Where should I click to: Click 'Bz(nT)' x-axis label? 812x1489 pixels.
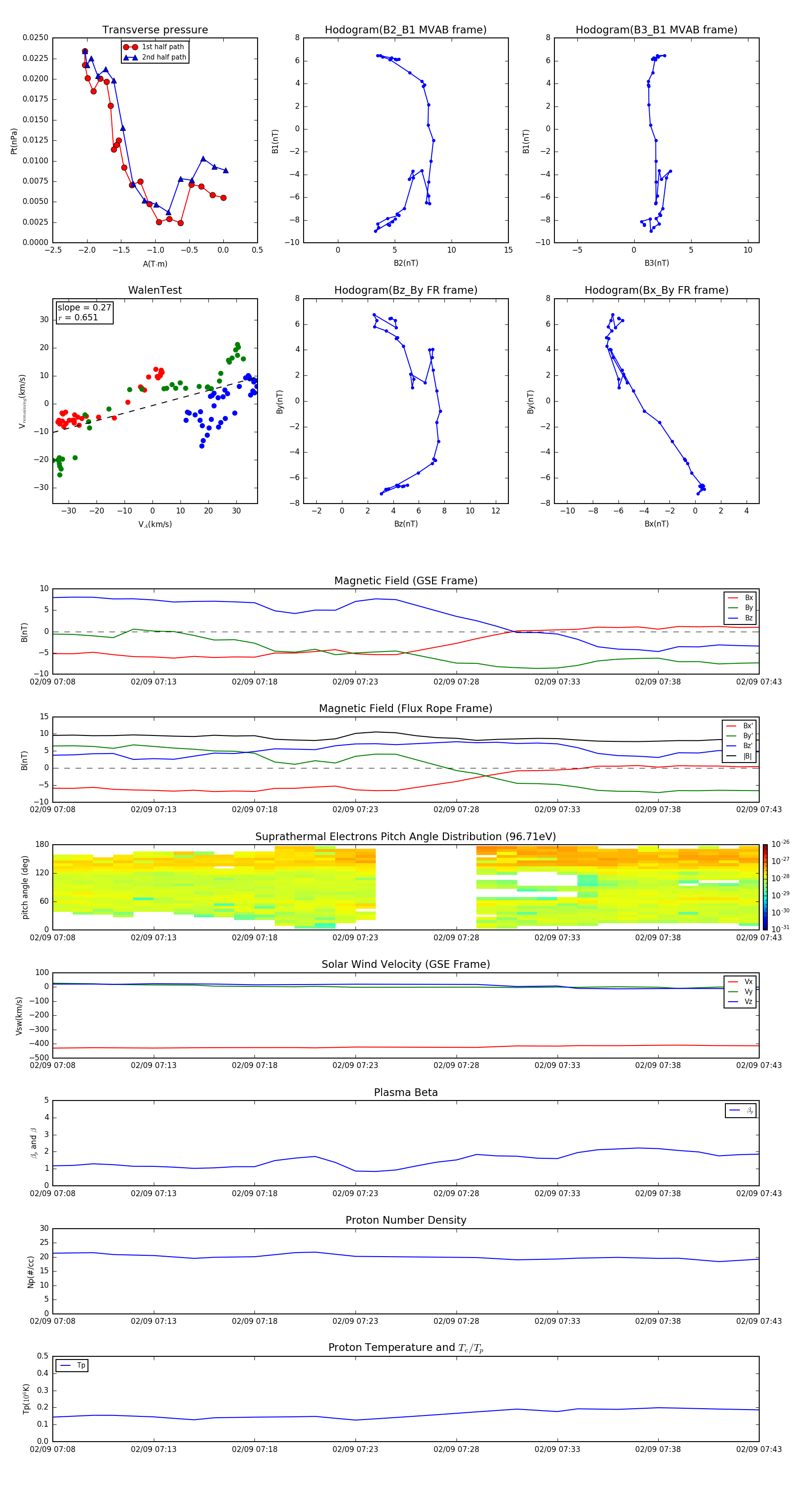(x=406, y=524)
